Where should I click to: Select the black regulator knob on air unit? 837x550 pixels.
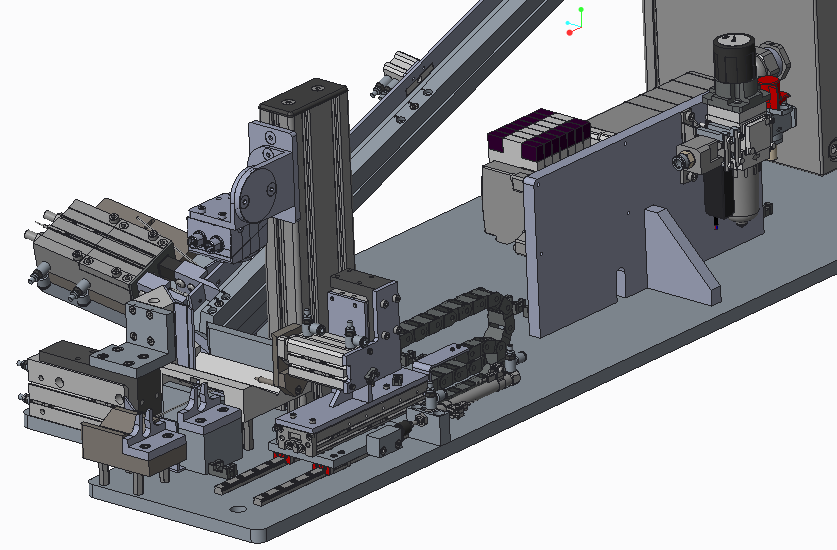[735, 57]
